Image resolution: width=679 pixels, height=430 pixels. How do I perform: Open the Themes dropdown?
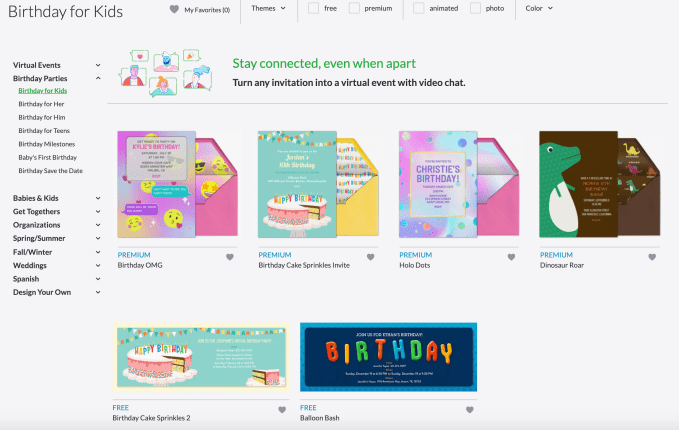pos(268,8)
